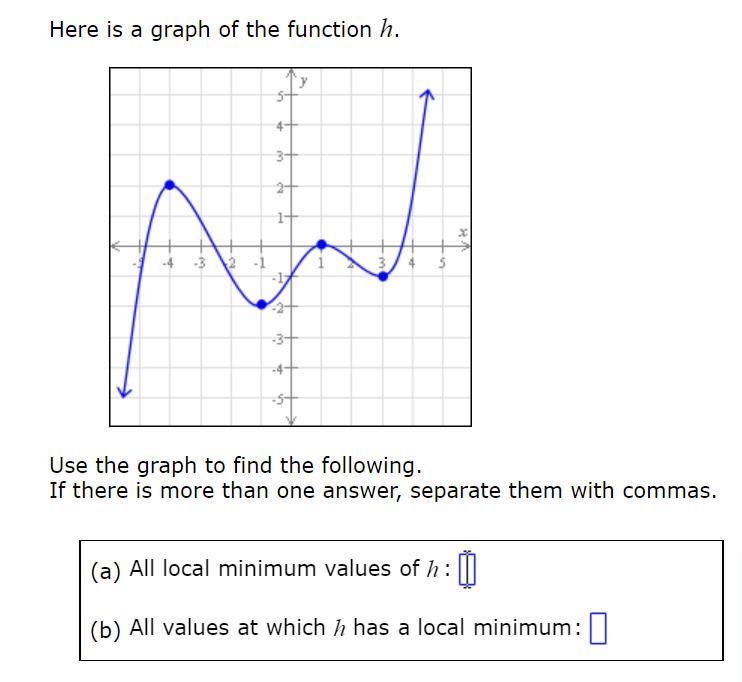Image resolution: width=742 pixels, height=682 pixels.
Task: Click the blue dot on the x-axis at x equals 1
Action: tap(321, 245)
